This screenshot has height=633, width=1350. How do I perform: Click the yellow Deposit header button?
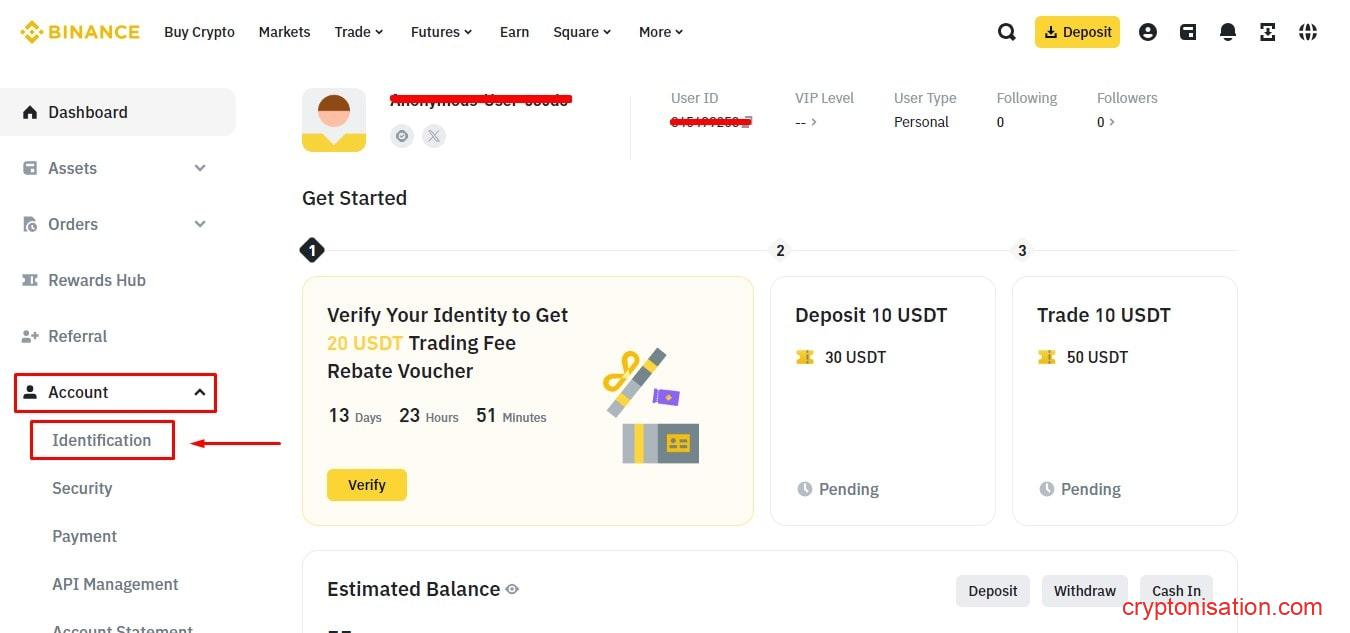[x=1077, y=32]
